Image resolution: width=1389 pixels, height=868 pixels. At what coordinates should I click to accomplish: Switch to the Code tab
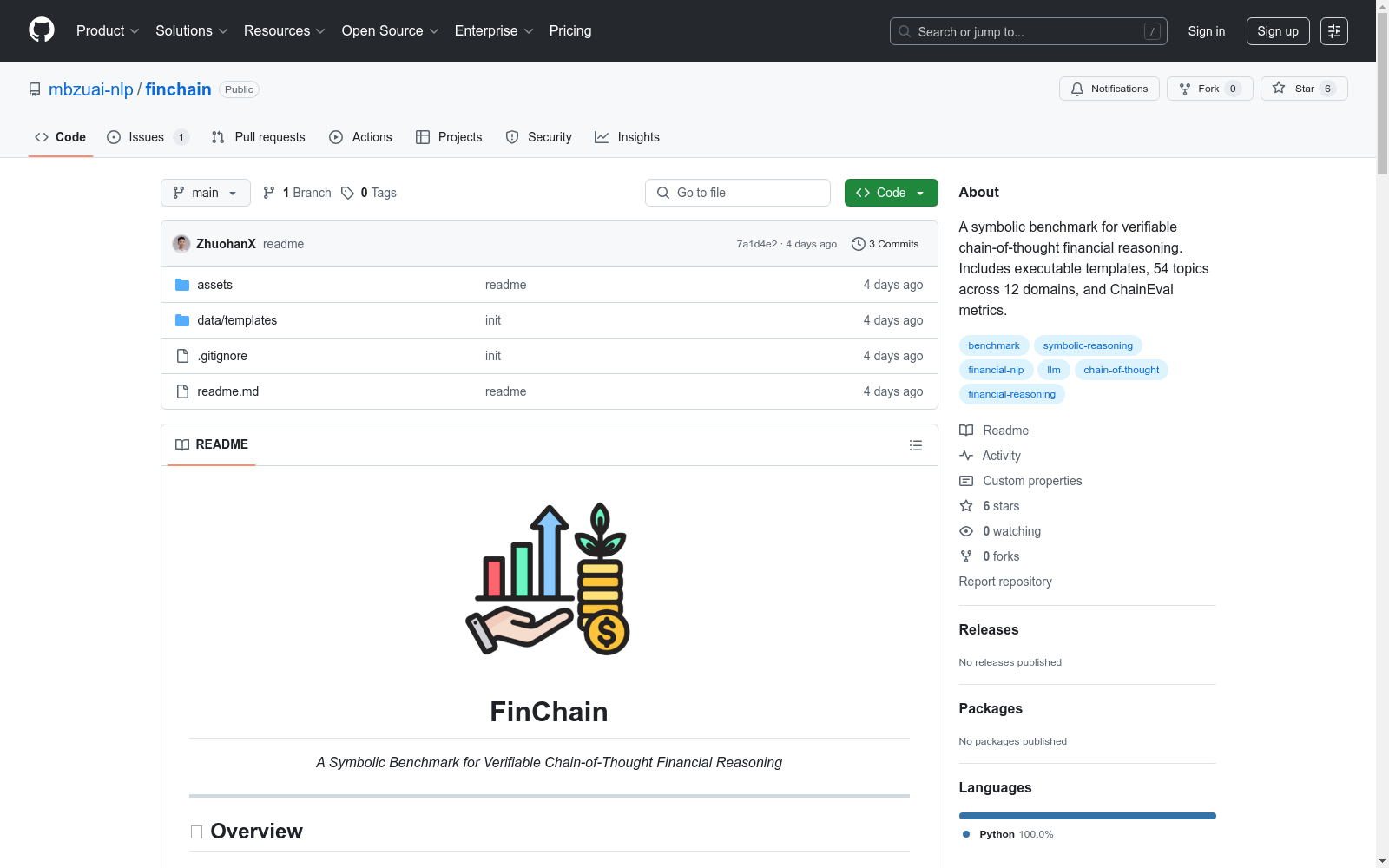61,137
